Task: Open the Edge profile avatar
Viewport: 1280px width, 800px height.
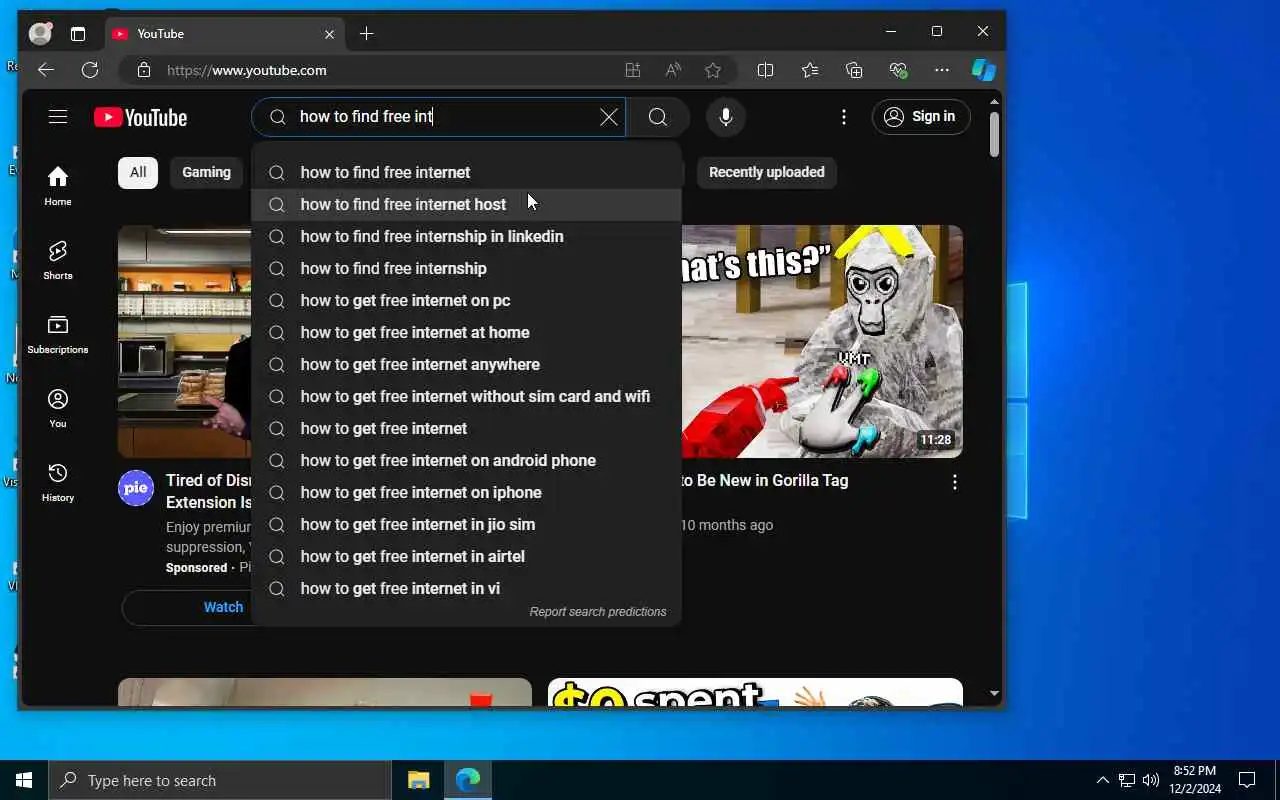Action: [x=40, y=33]
